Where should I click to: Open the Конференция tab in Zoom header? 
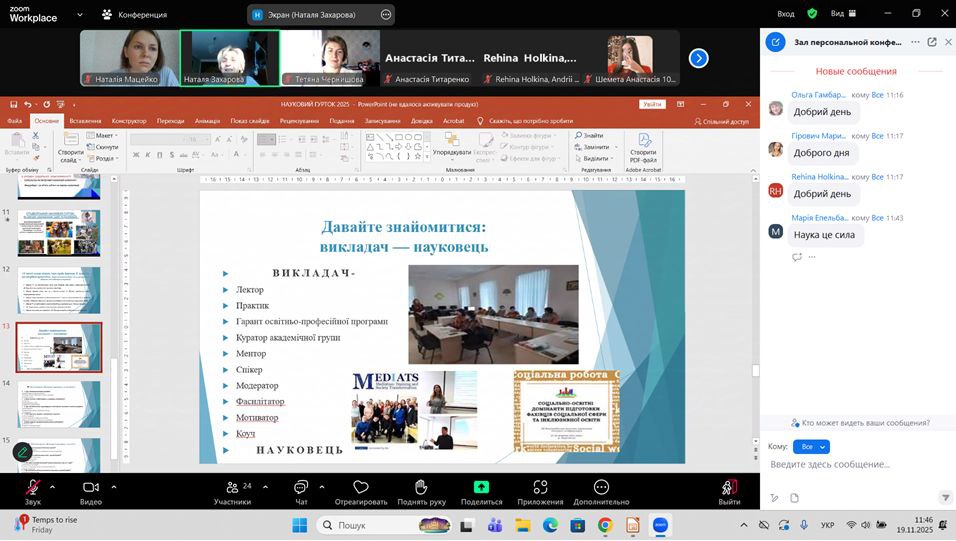(134, 14)
